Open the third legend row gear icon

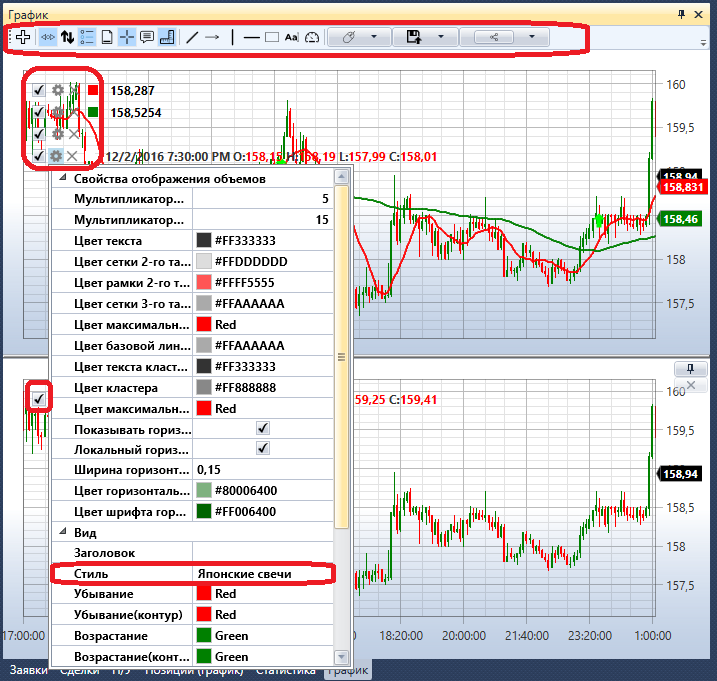pos(58,134)
